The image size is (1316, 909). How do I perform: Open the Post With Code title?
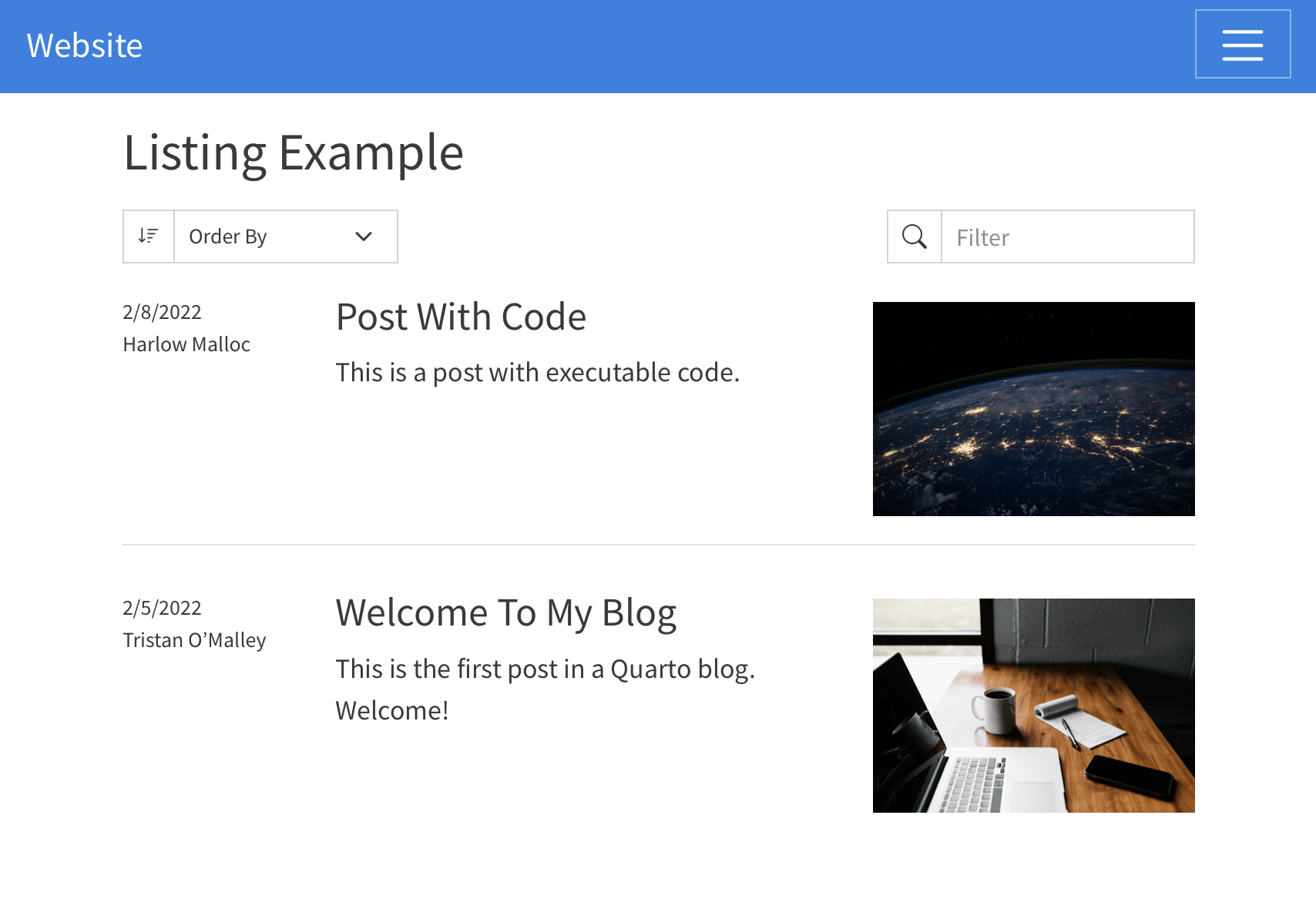pyautogui.click(x=461, y=317)
